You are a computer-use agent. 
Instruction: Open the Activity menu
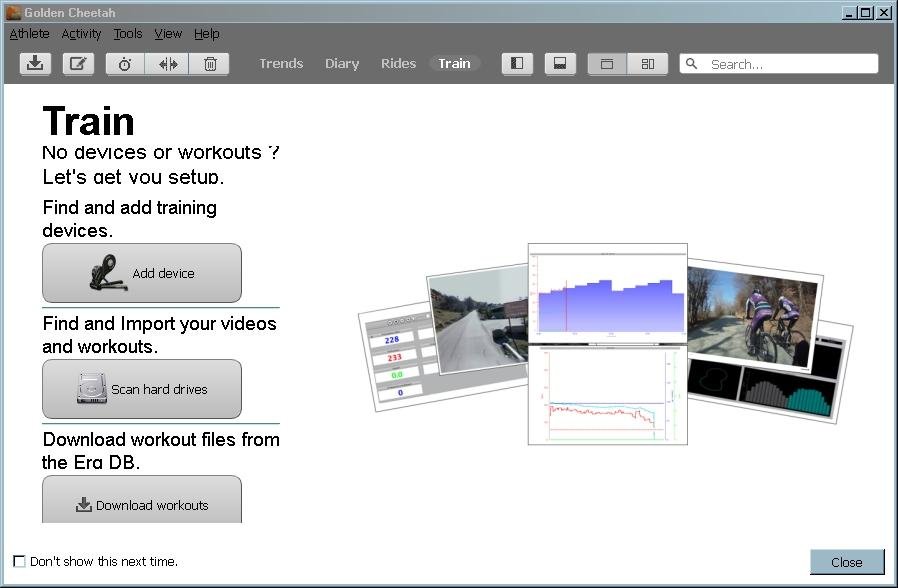(x=81, y=34)
